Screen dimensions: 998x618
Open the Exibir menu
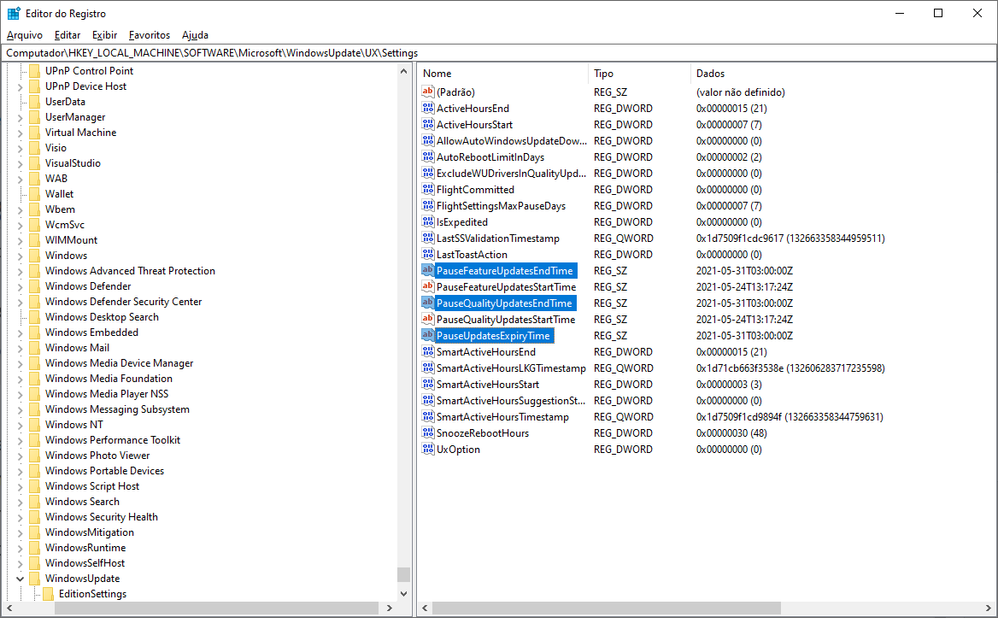click(104, 35)
